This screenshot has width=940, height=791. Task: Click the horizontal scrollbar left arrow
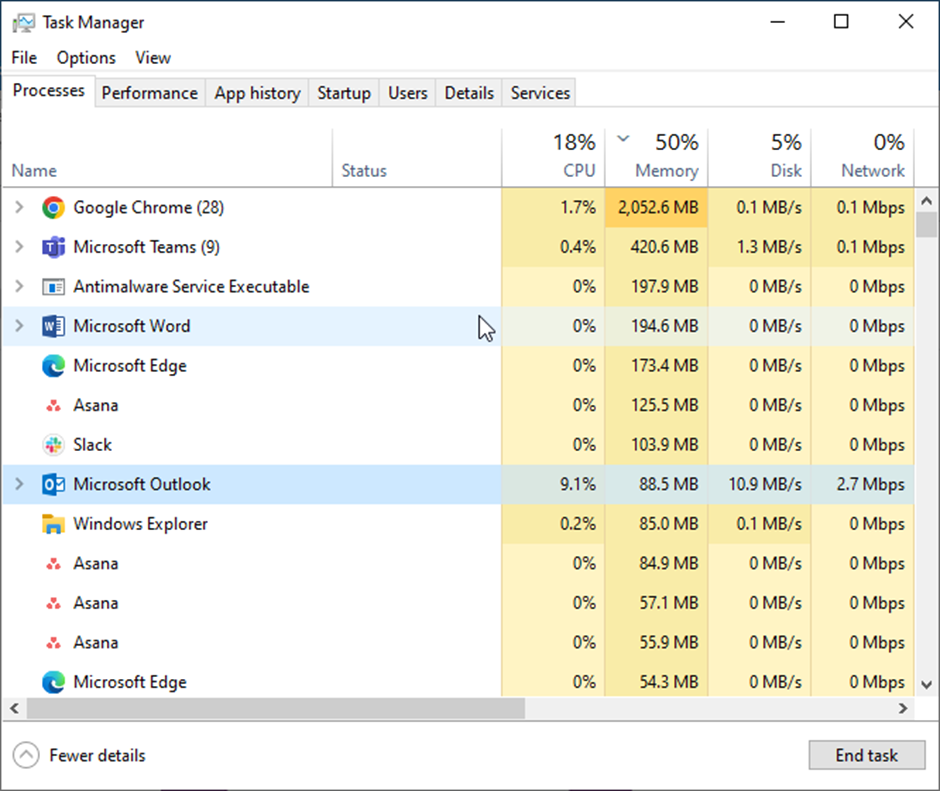(x=15, y=709)
